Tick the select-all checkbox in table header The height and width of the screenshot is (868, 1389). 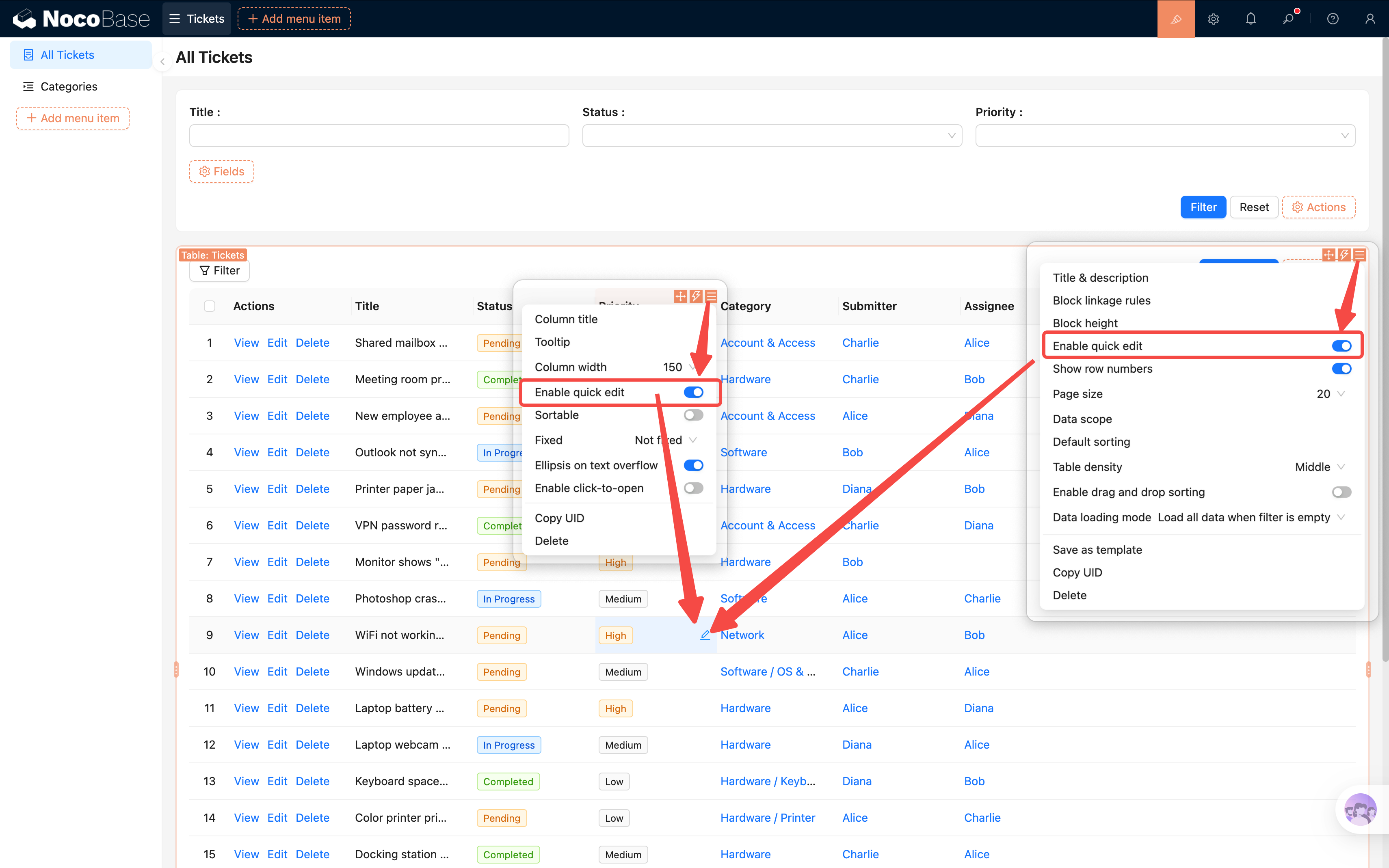click(x=210, y=306)
